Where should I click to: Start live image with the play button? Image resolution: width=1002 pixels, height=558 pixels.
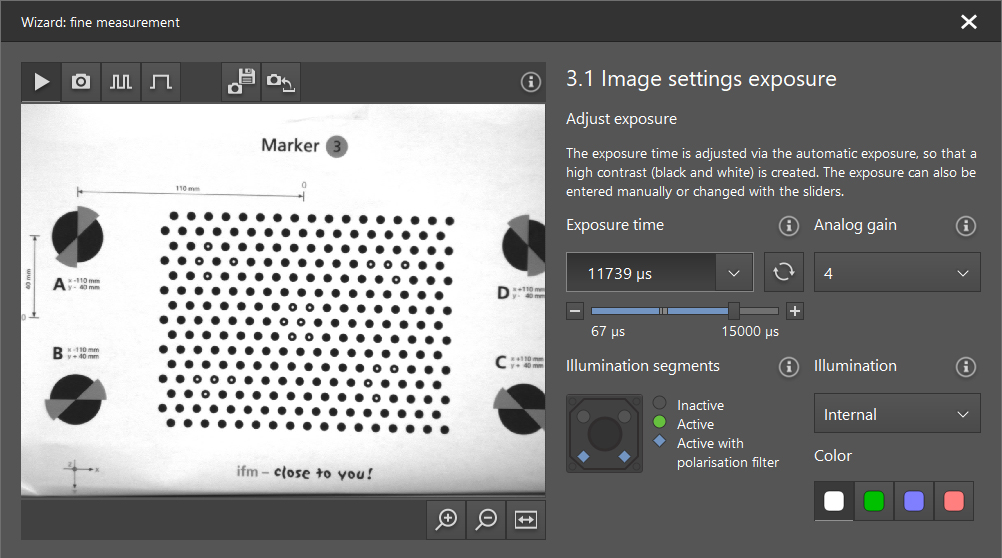42,82
